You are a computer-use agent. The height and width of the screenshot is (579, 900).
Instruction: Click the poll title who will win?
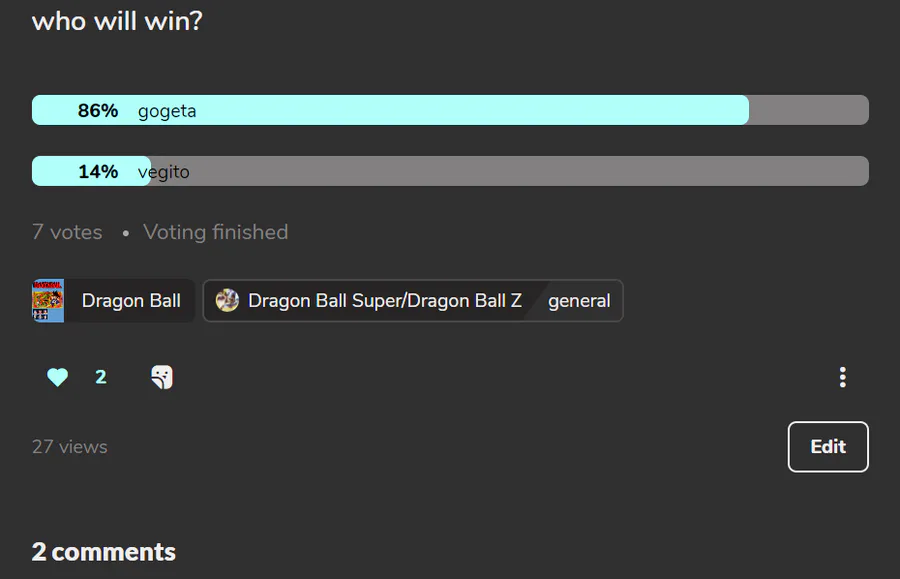click(x=117, y=22)
